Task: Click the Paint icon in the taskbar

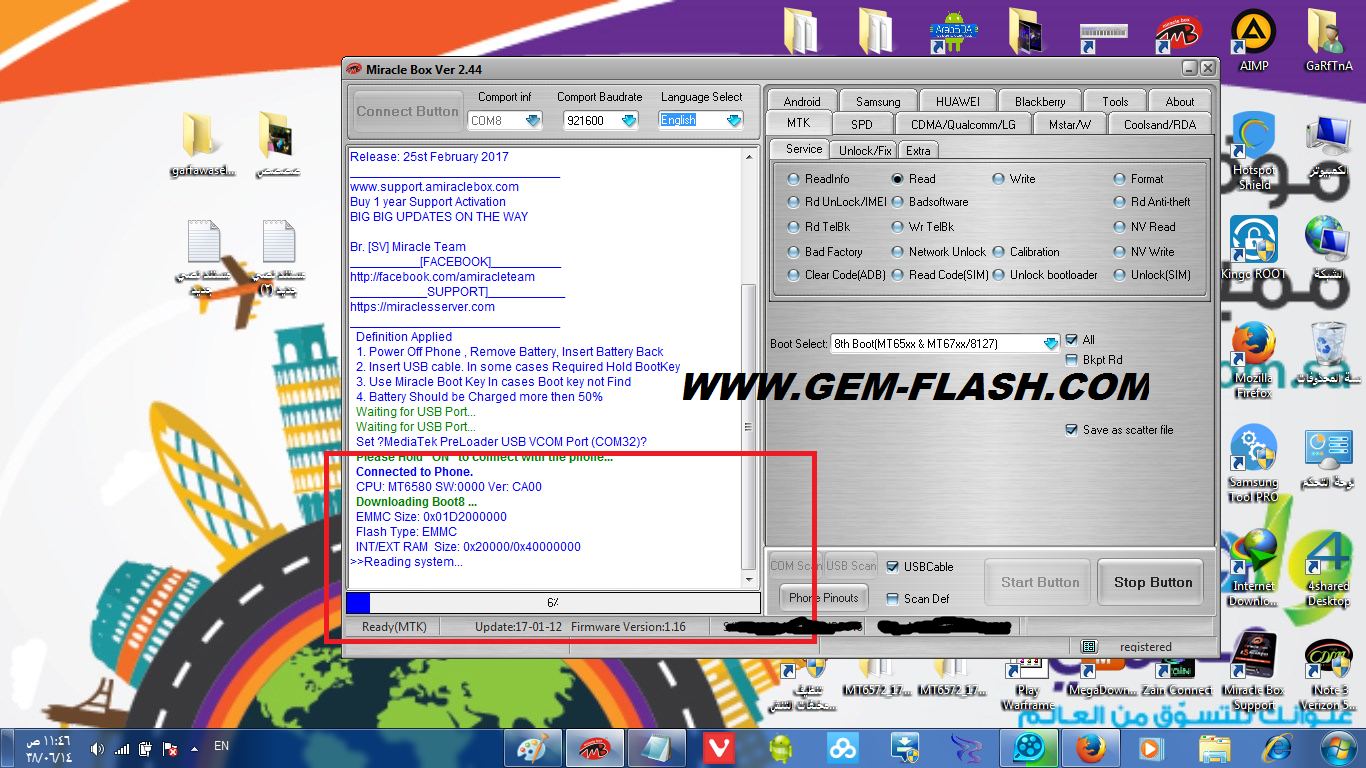Action: (x=532, y=747)
